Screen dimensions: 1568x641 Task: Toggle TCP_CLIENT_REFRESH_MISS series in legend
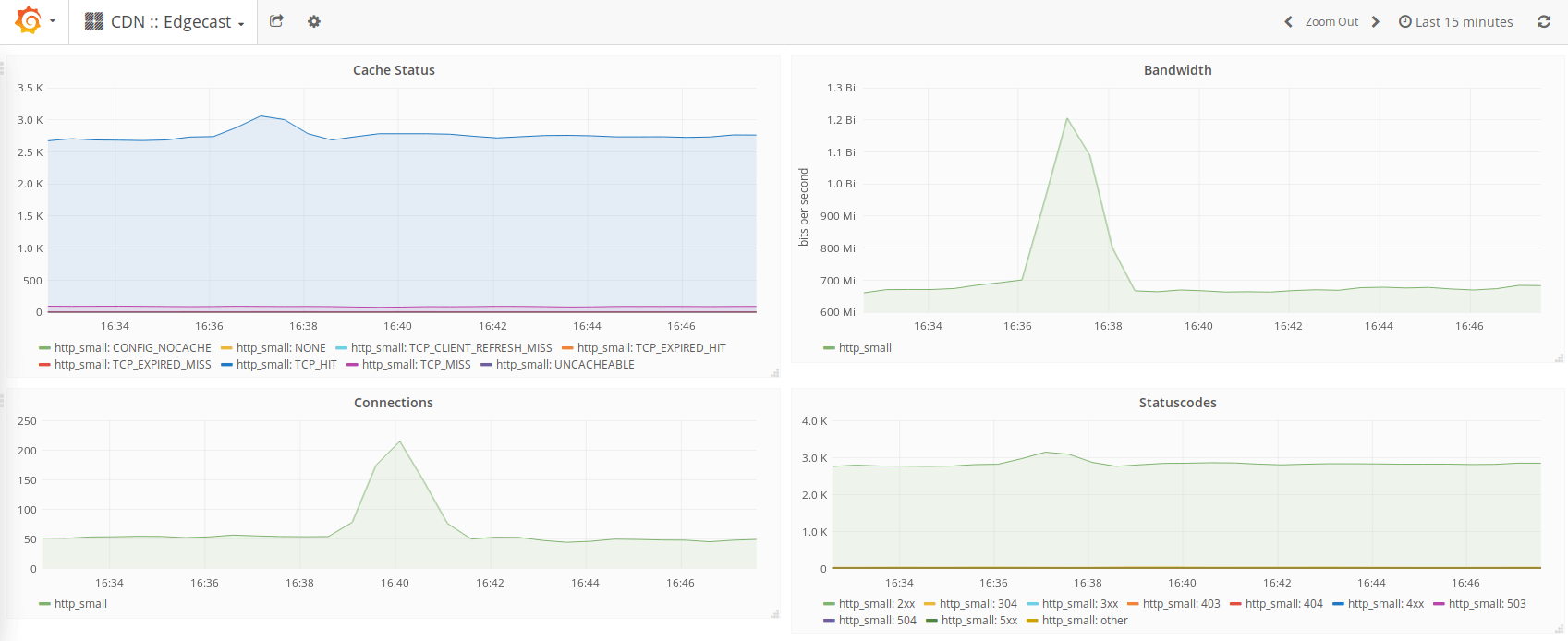[x=451, y=348]
